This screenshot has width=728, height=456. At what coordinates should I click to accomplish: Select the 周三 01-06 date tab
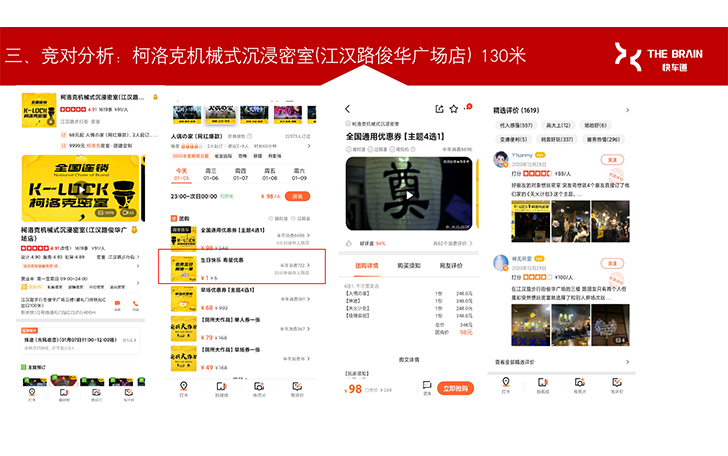pos(211,174)
